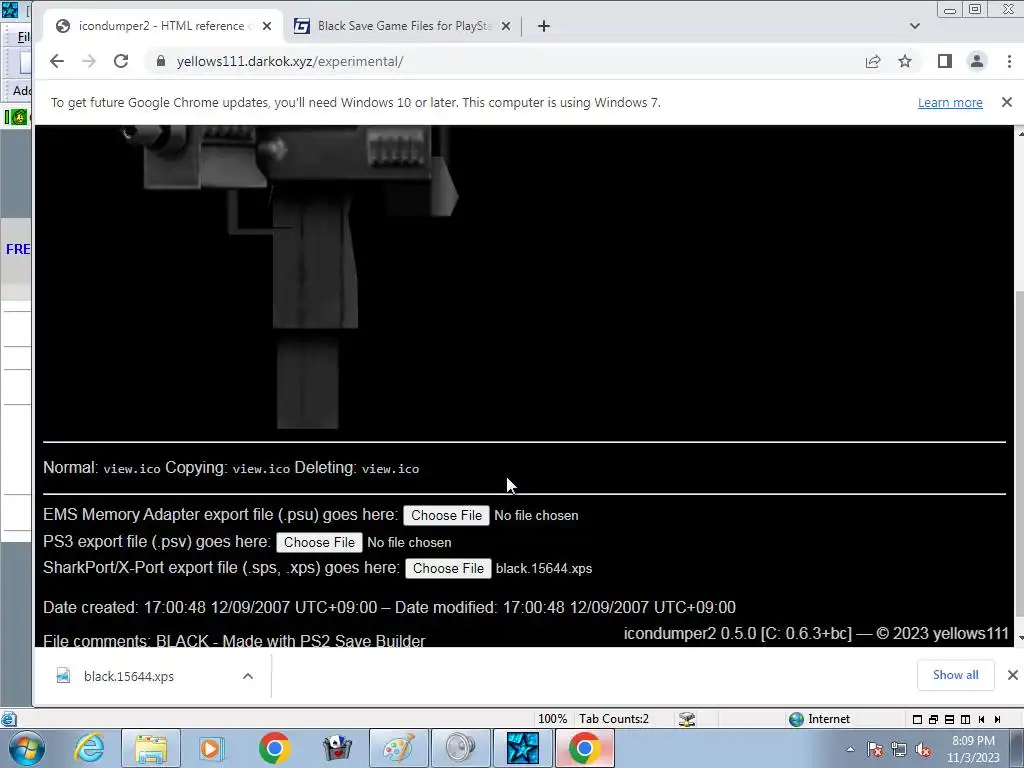Open the Chrome profile avatar
1024x768 pixels.
coord(977,61)
